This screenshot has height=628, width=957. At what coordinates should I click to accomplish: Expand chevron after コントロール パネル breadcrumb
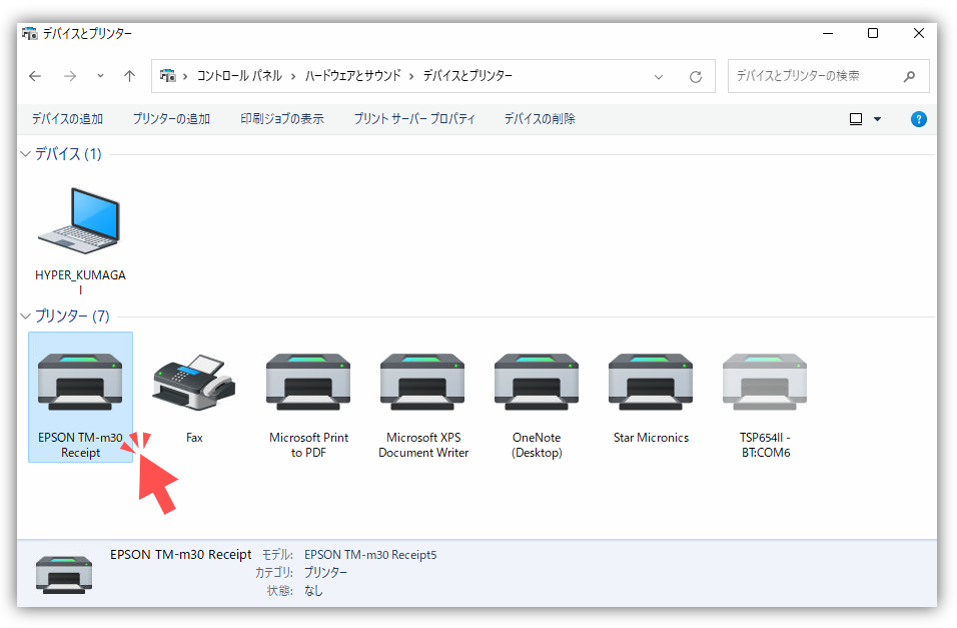(x=293, y=76)
